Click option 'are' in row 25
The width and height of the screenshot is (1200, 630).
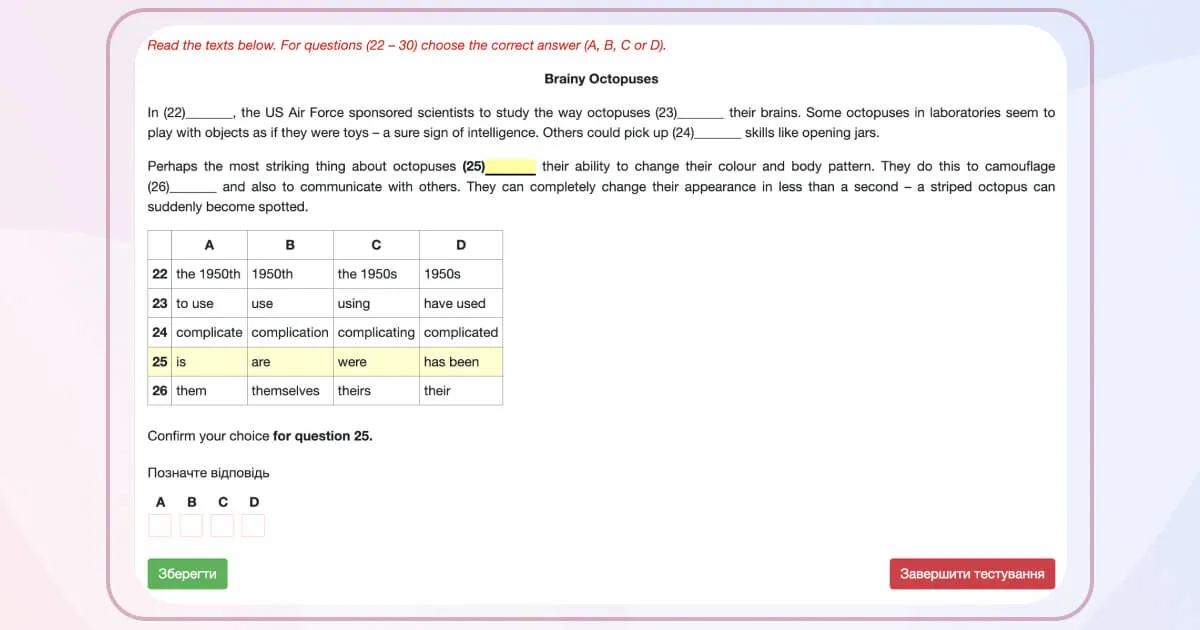click(261, 362)
